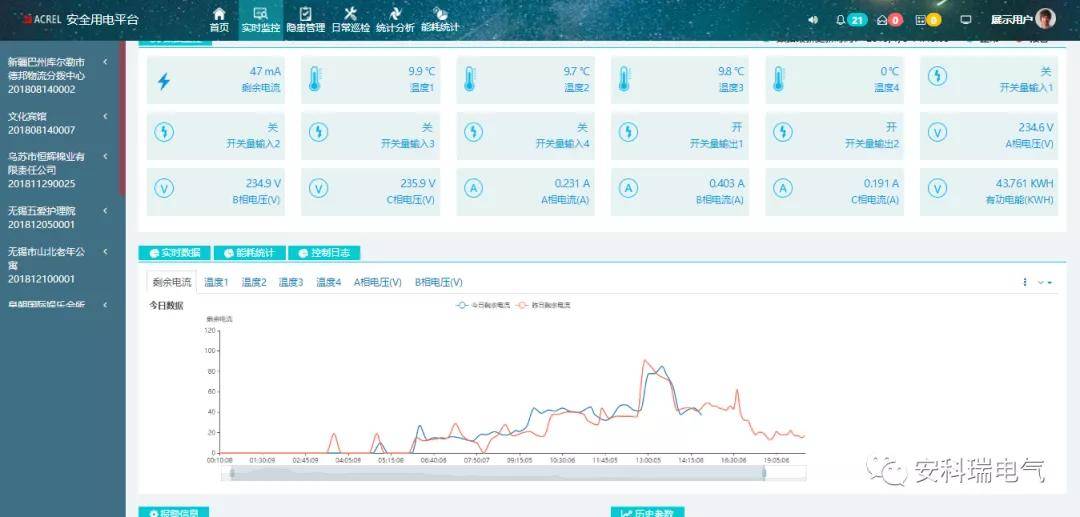Open 日常巡检 wrench icon
1080x517 pixels.
coord(351,13)
